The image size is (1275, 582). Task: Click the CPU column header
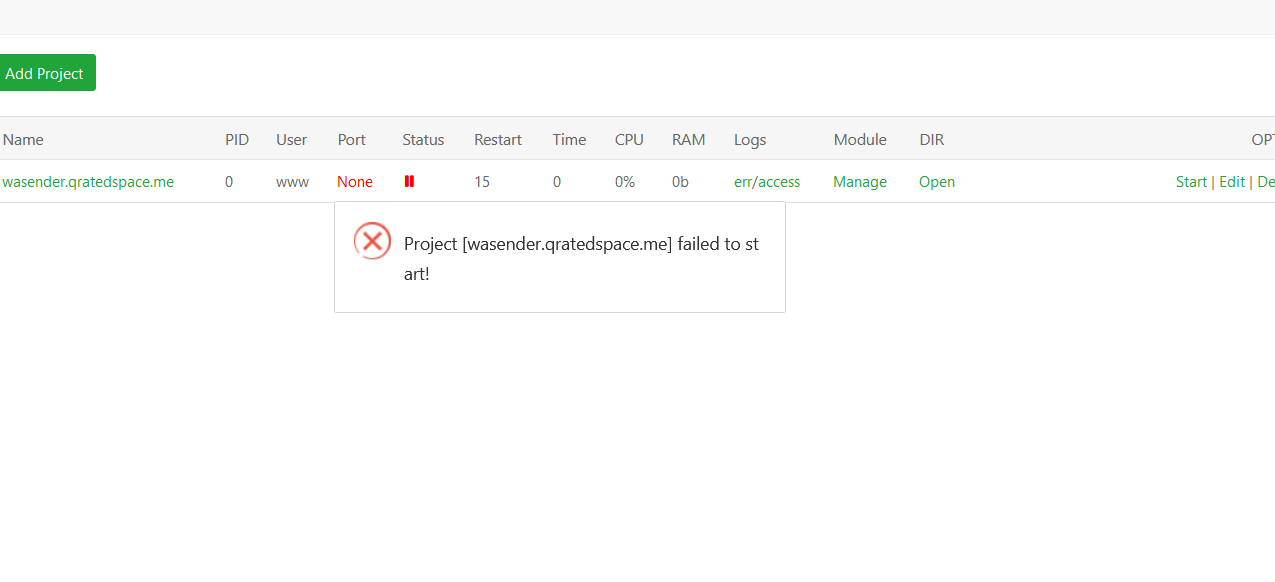click(629, 140)
